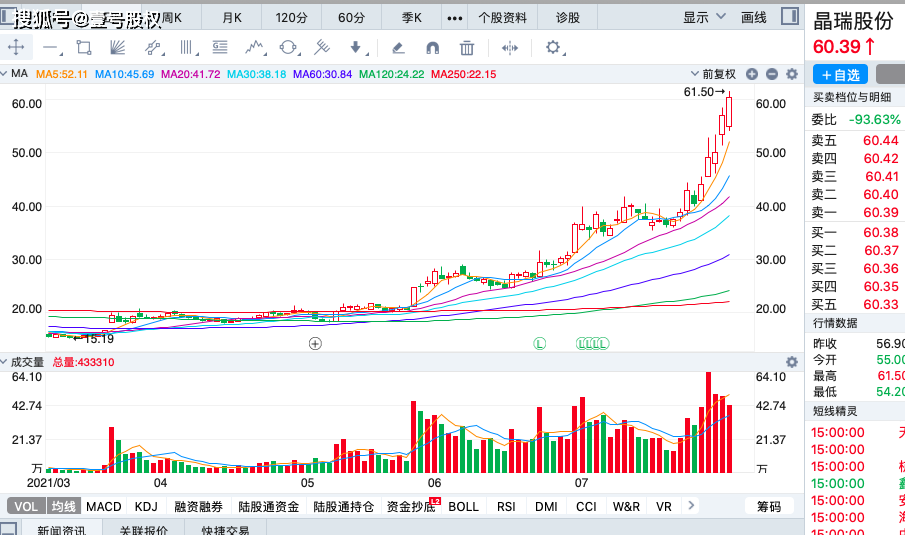
Task: Switch to 120分 chart period
Action: pyautogui.click(x=291, y=17)
